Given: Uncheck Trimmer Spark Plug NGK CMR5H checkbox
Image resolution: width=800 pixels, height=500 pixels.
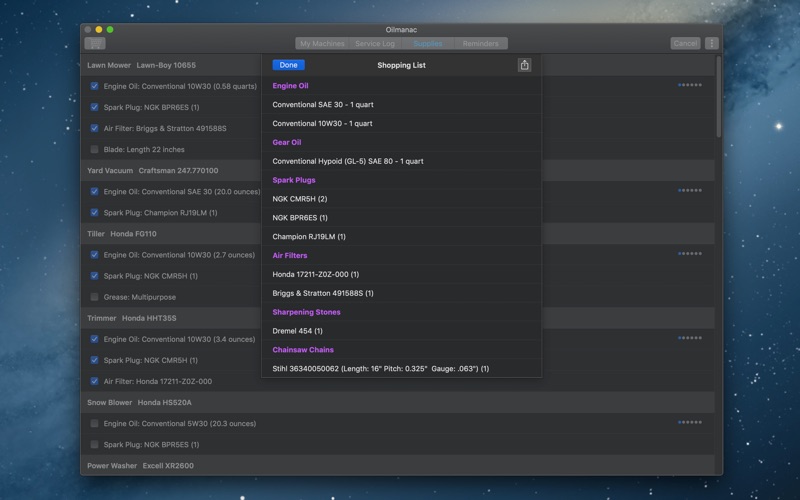Looking at the screenshot, I should point(94,360).
